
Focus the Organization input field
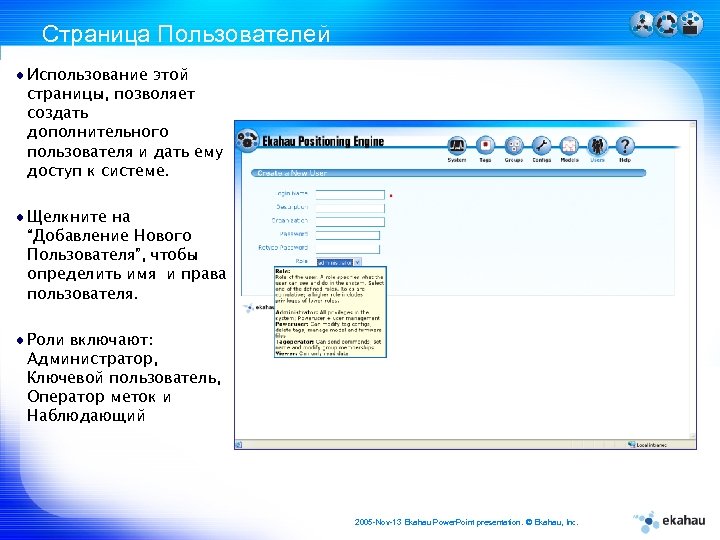pyautogui.click(x=350, y=222)
